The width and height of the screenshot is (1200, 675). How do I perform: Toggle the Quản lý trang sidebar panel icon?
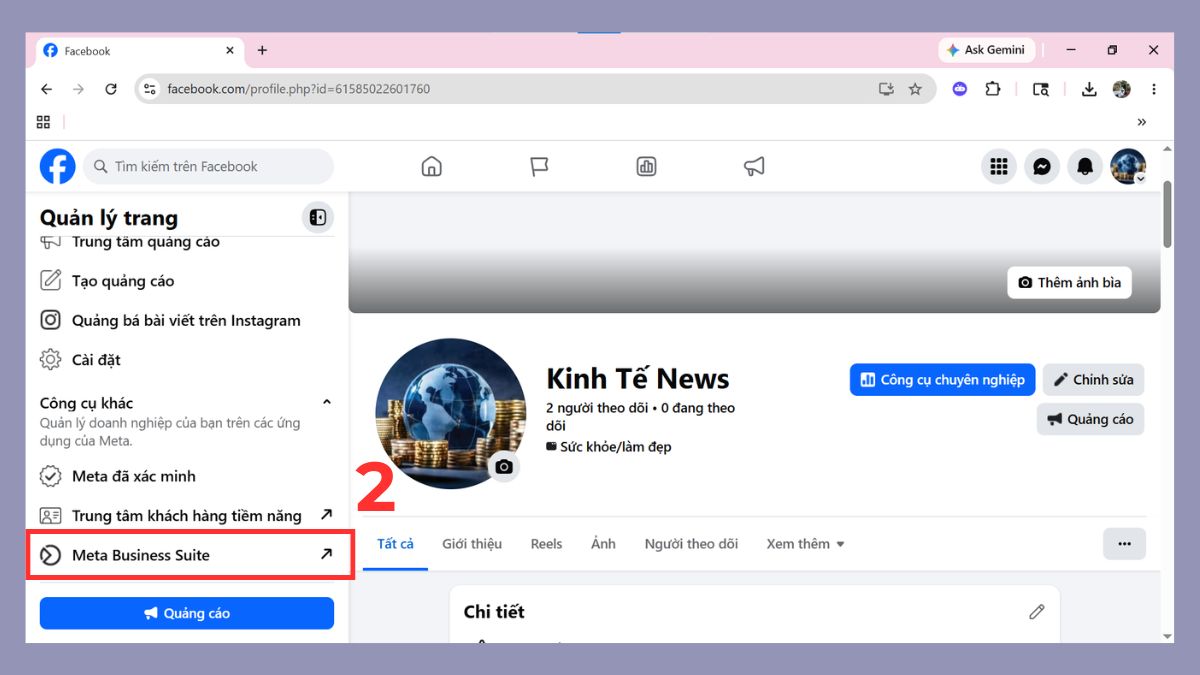[318, 217]
